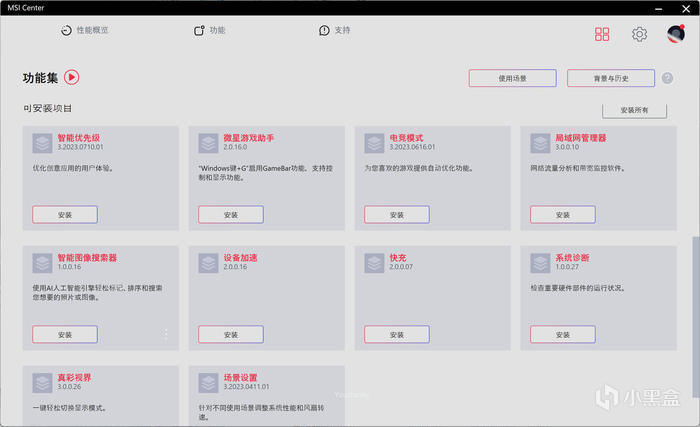Select the 智能优先级 title text
The width and height of the screenshot is (700, 427).
(79, 138)
